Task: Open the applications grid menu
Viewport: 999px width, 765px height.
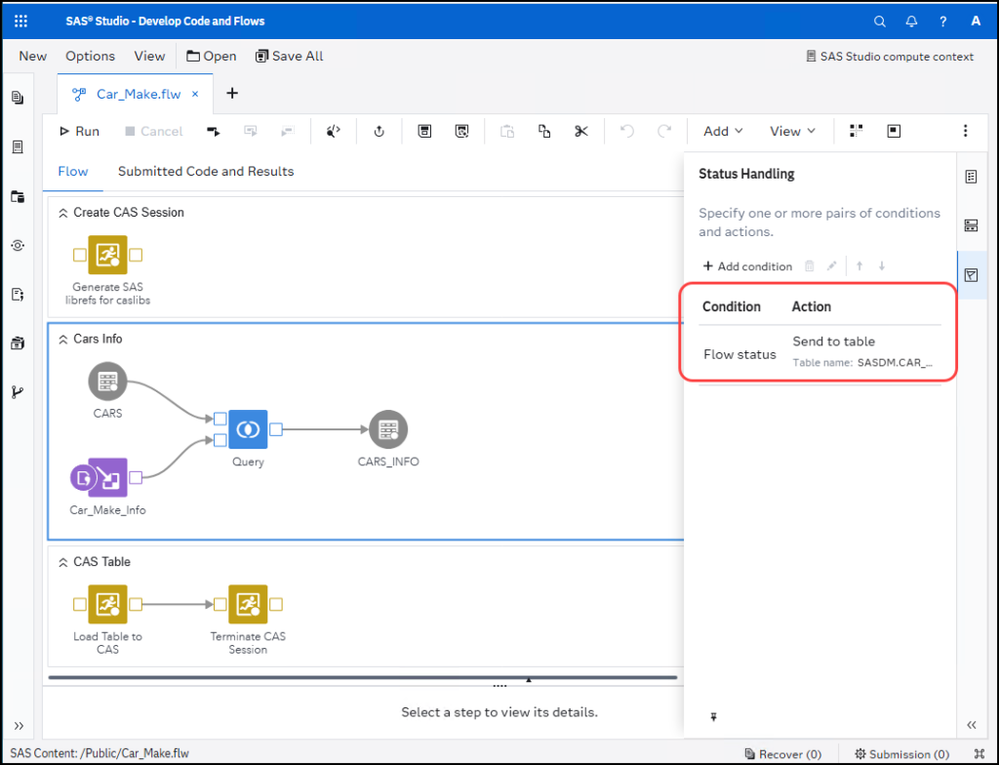Action: [20, 21]
